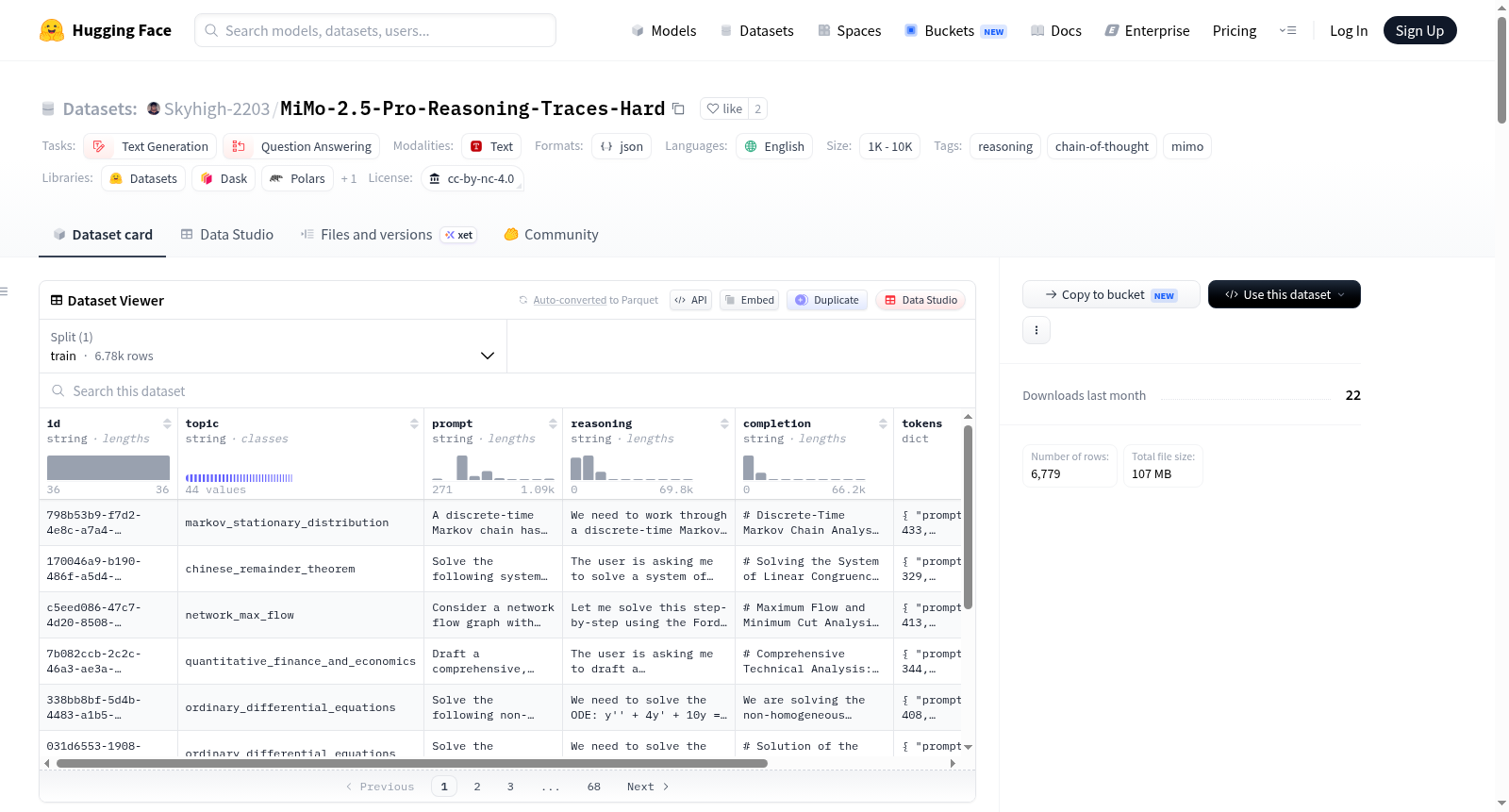Viewport: 1509px width, 812px height.
Task: Sort the prompt column using its arrows
Action: 553,423
